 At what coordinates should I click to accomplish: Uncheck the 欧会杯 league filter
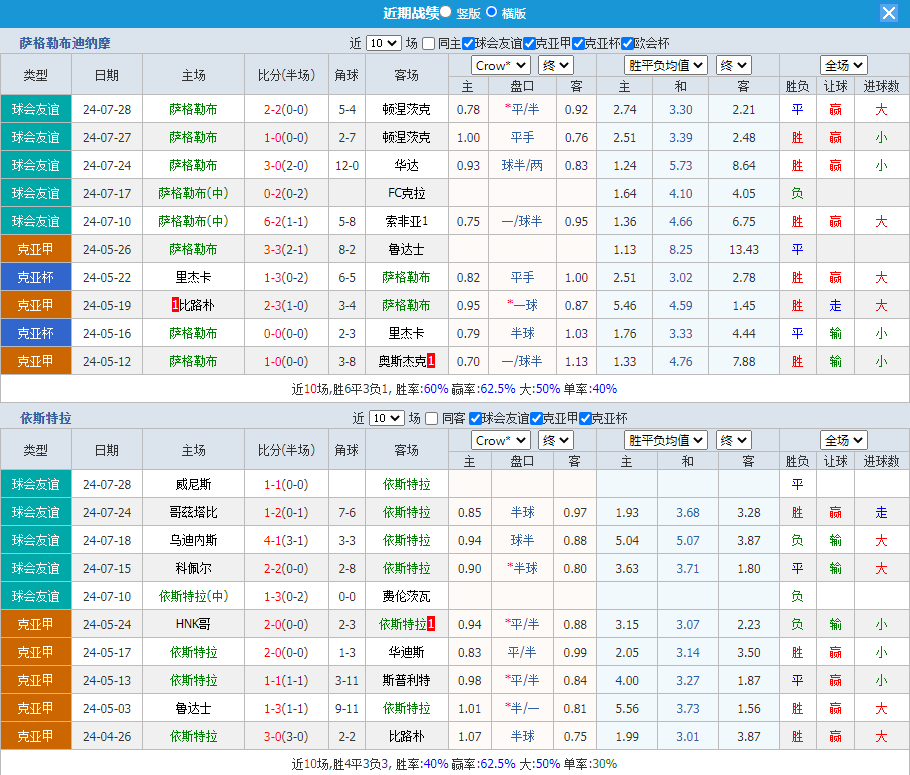click(628, 43)
